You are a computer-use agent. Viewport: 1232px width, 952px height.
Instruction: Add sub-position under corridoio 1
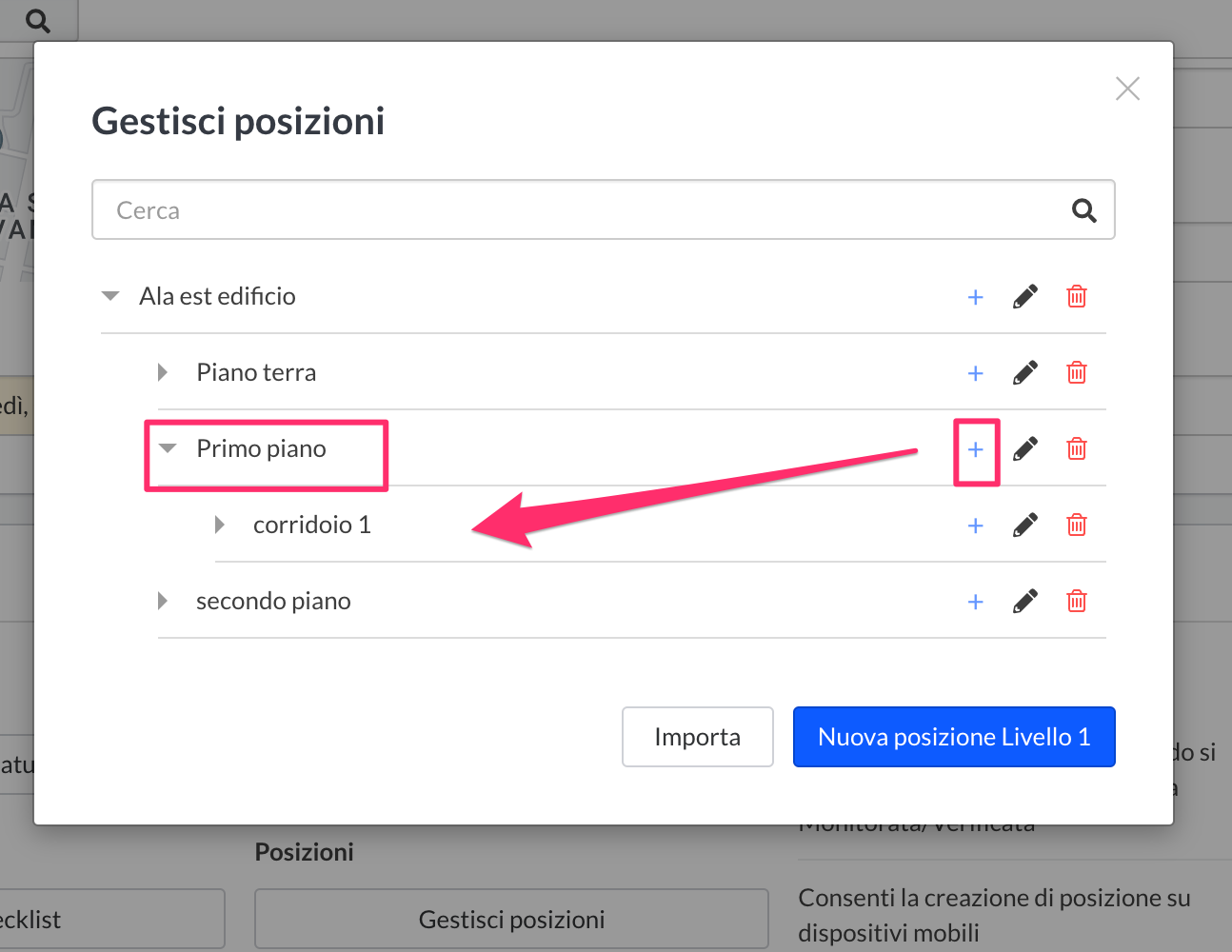click(x=975, y=526)
